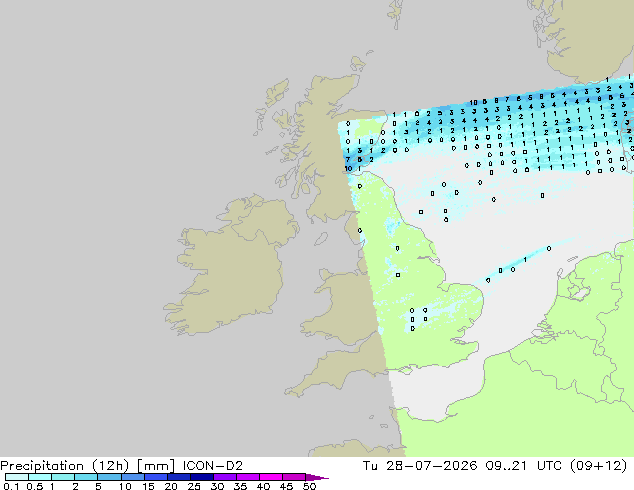Viewport: 634px width, 490px height.
Task: Click the 'Tu' weekday abbreviation in the footer
Action: pyautogui.click(x=370, y=466)
